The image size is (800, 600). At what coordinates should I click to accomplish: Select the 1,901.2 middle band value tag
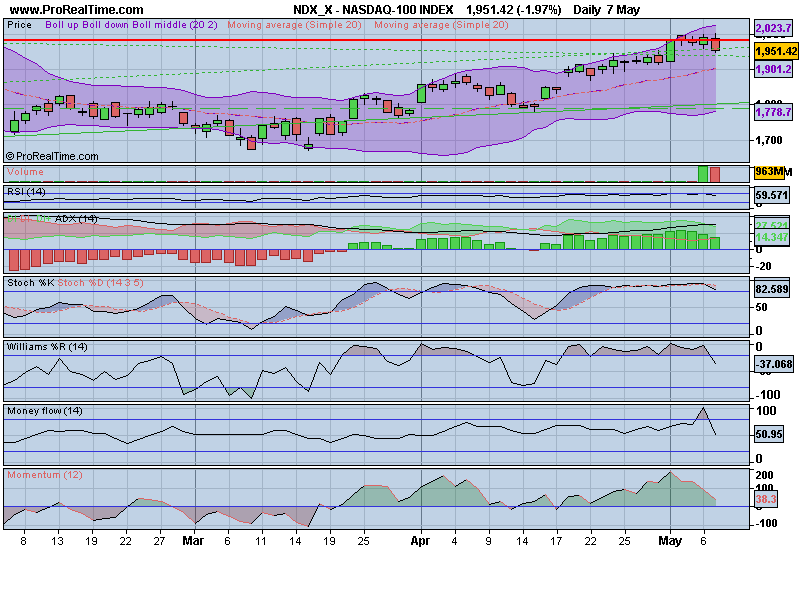tap(773, 69)
